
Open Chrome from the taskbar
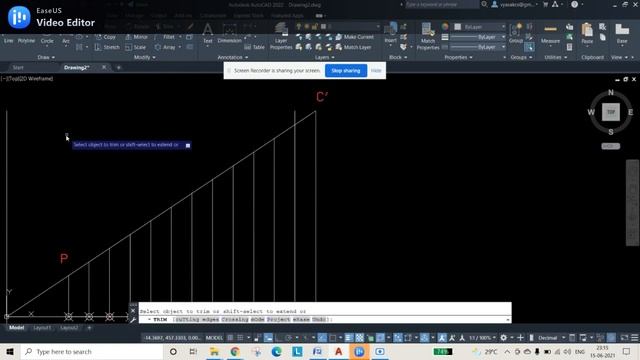point(235,352)
